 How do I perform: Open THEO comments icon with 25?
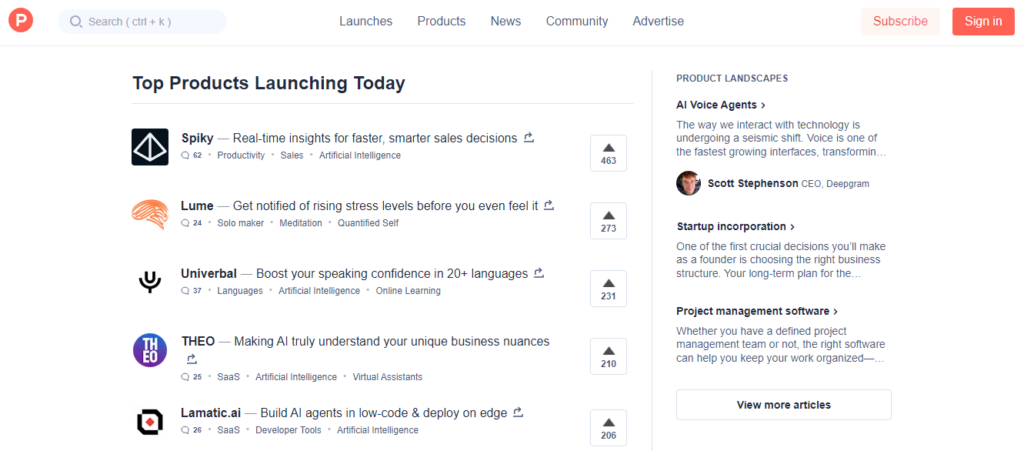coord(185,377)
